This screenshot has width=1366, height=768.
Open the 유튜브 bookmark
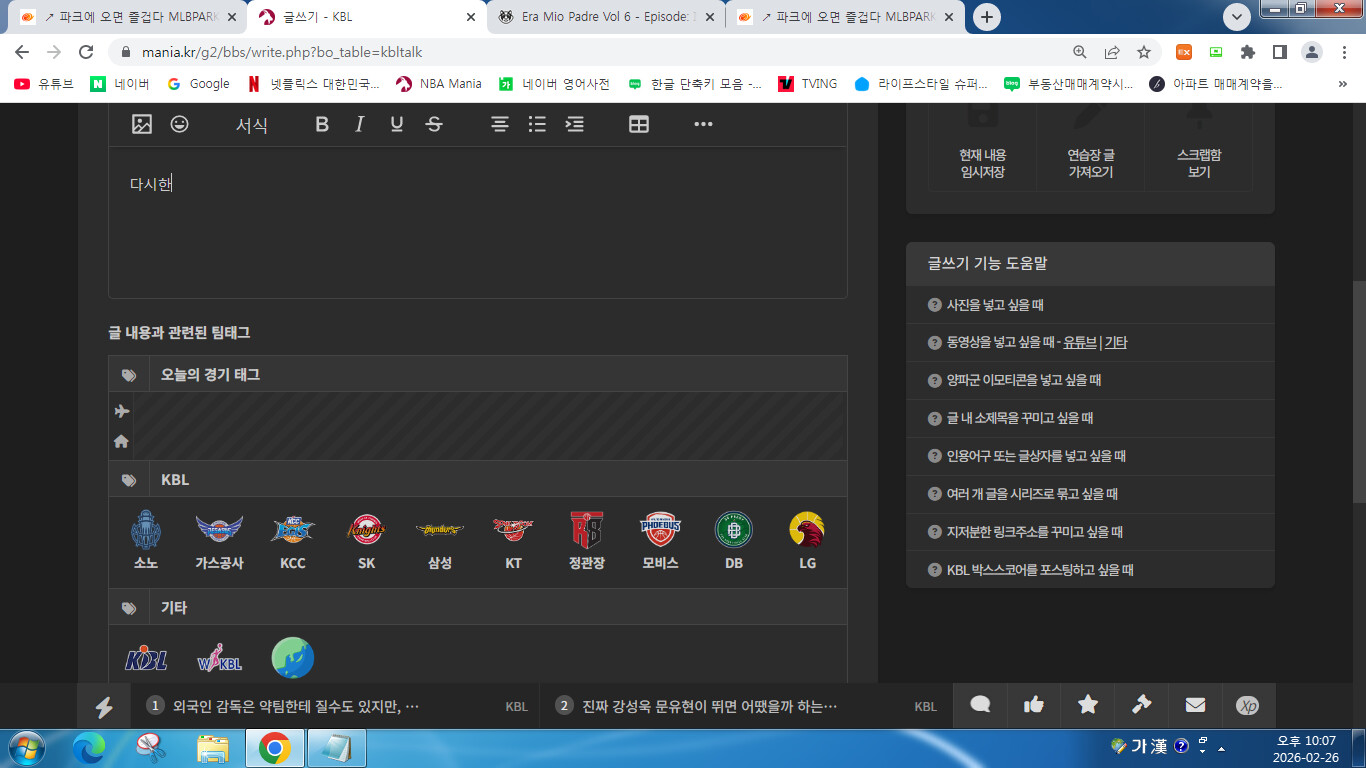point(44,84)
